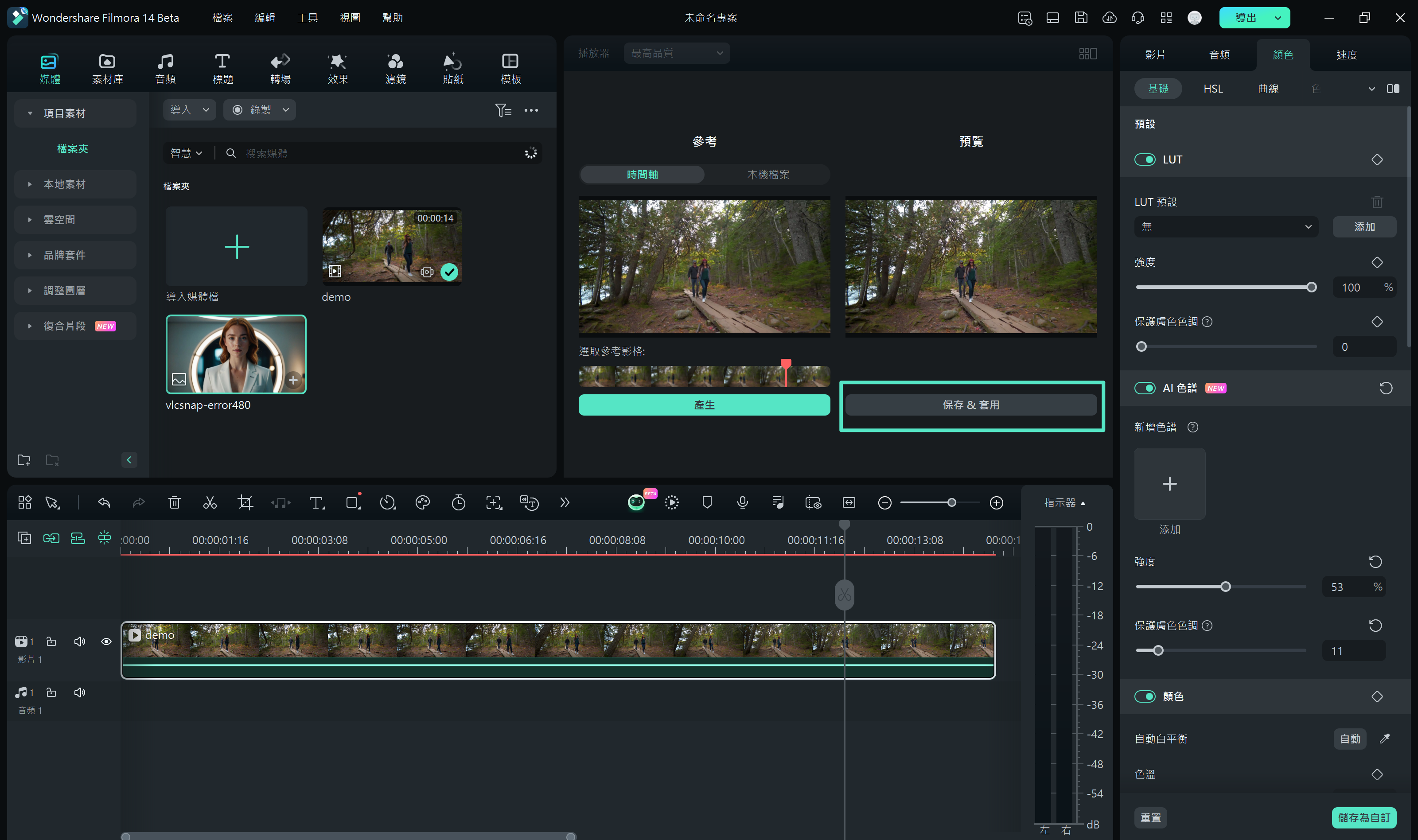Open the 導出 export dropdown arrow
The height and width of the screenshot is (840, 1418).
[1278, 18]
